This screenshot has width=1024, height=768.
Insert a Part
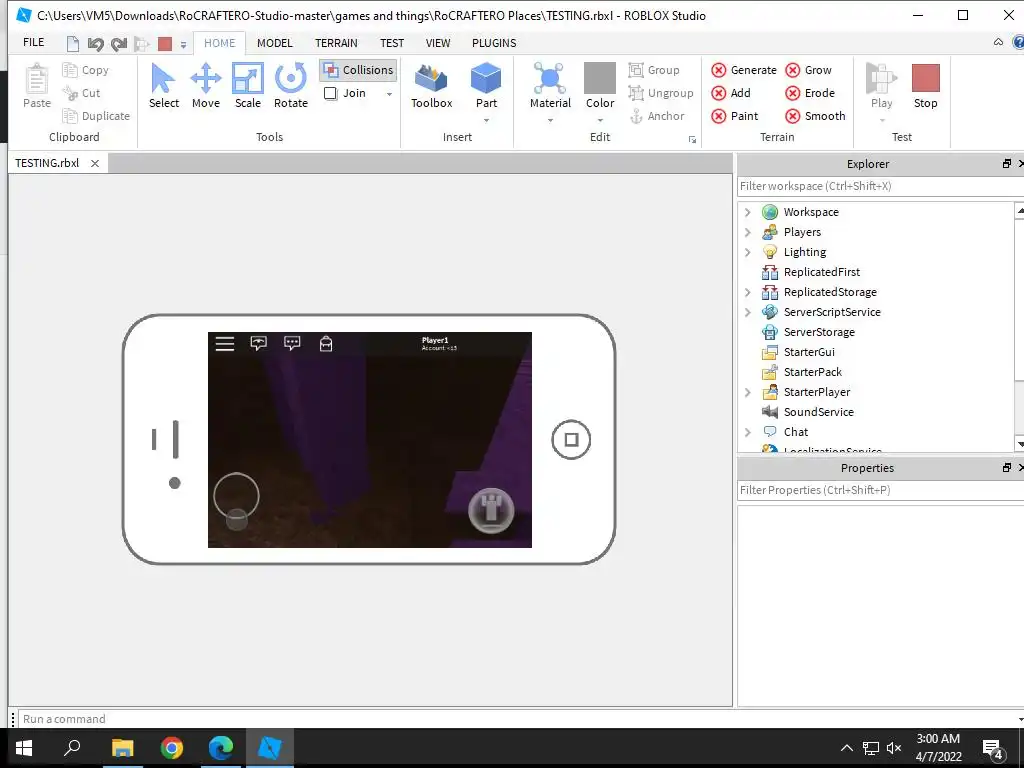click(x=486, y=86)
